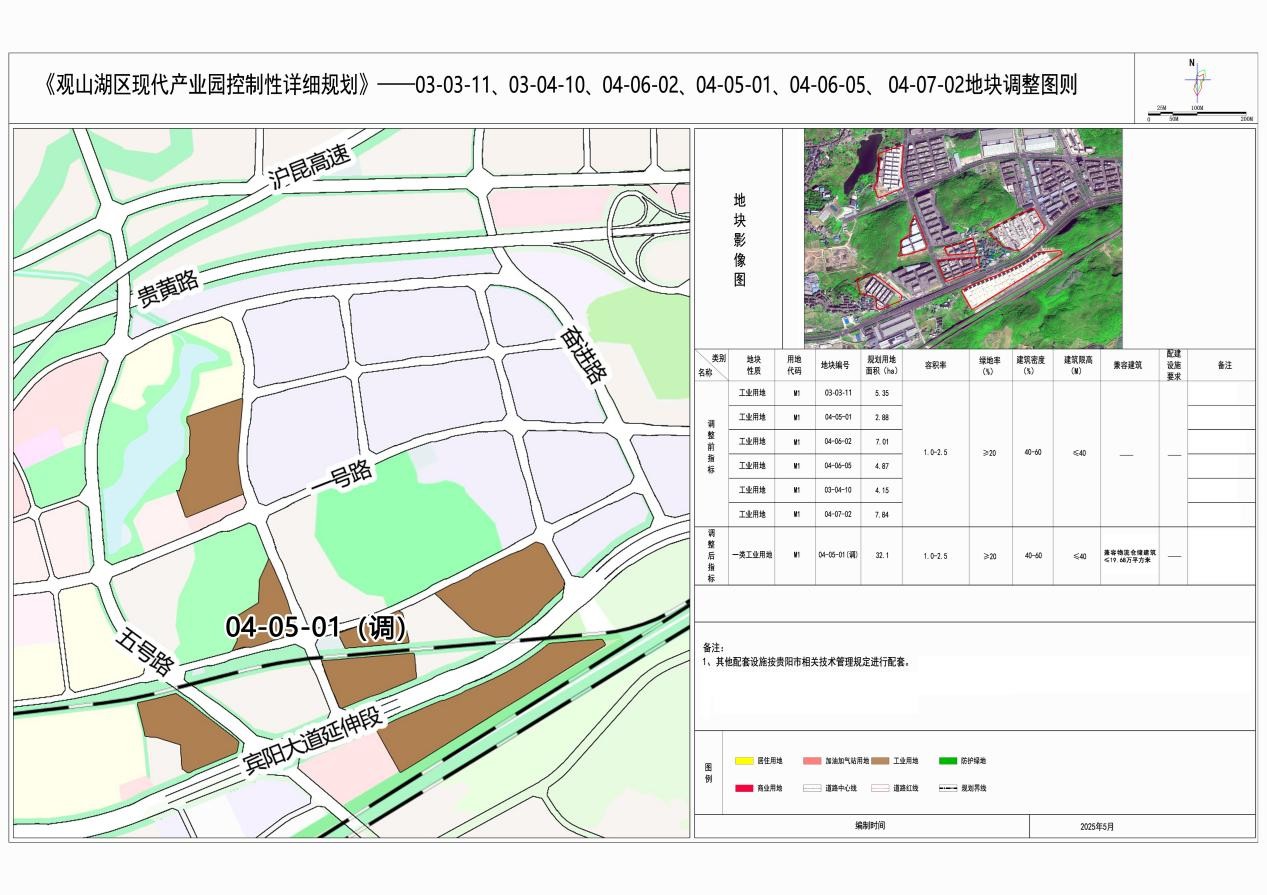Click the green 防护绿地 legend swatch

click(948, 761)
